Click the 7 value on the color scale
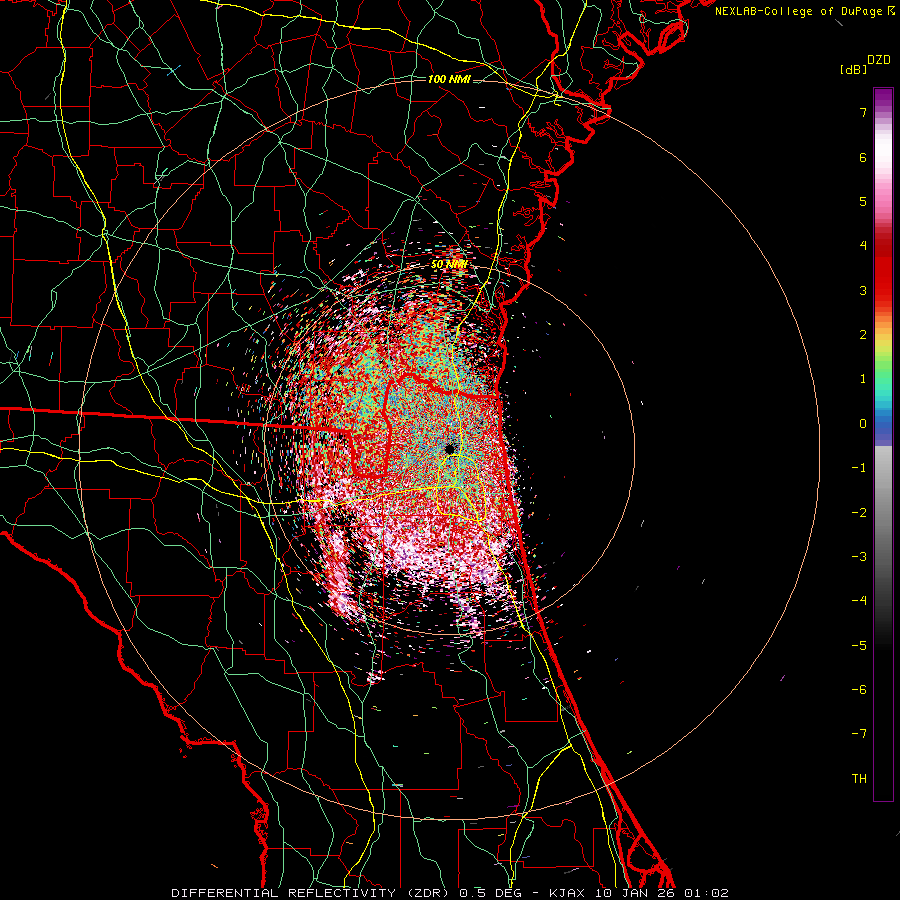Screen dimensions: 900x900 (863, 112)
